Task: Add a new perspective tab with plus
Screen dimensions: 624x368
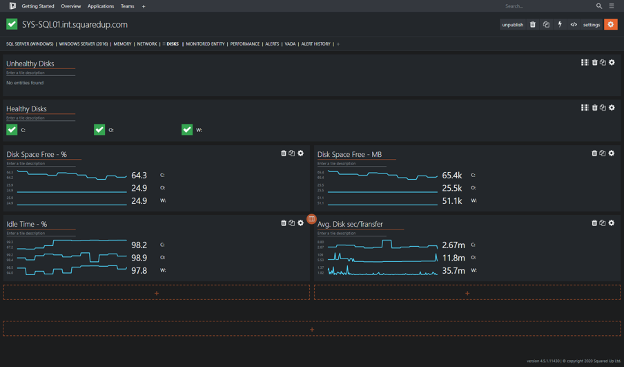Action: click(x=338, y=44)
